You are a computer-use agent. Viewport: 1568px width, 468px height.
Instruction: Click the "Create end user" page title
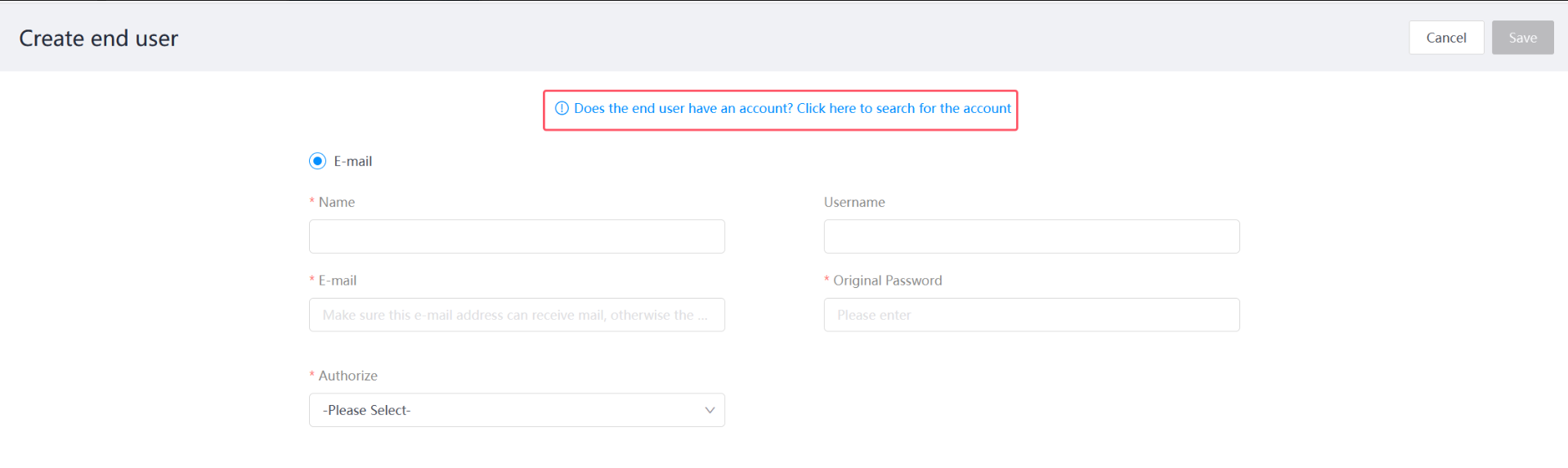(98, 38)
